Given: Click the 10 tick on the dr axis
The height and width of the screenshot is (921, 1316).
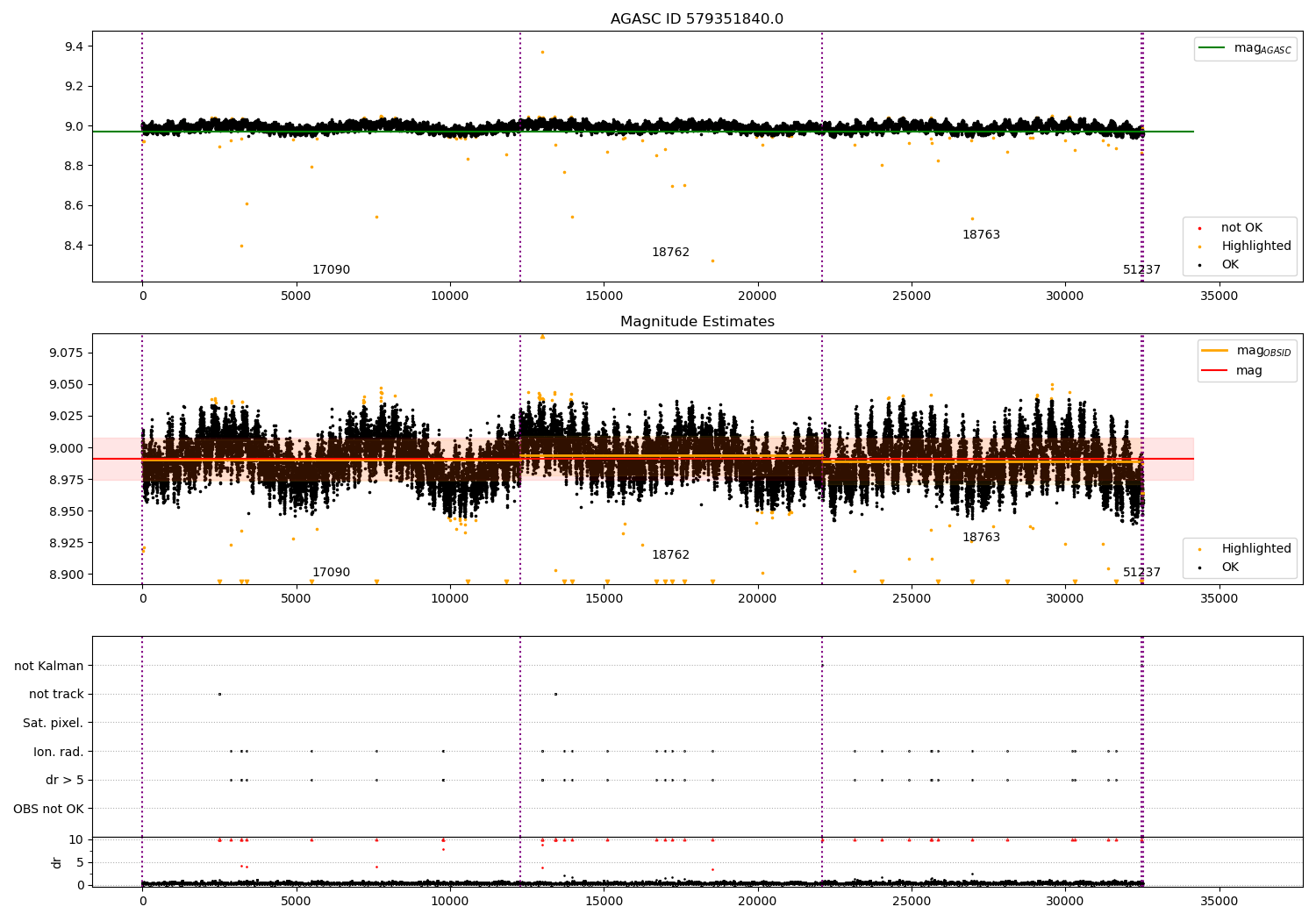Looking at the screenshot, I should (76, 839).
